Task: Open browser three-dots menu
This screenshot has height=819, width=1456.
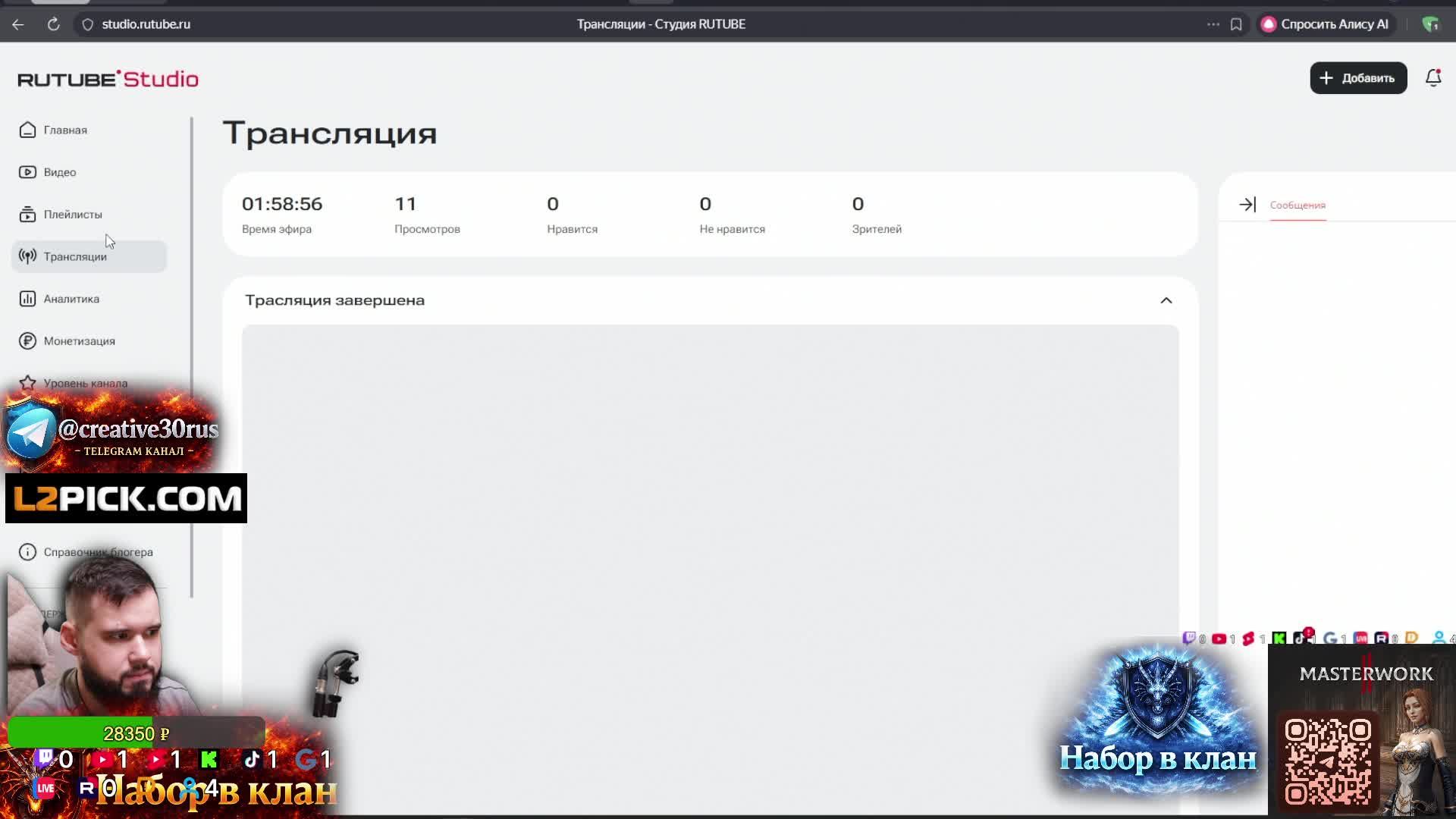Action: [1213, 24]
